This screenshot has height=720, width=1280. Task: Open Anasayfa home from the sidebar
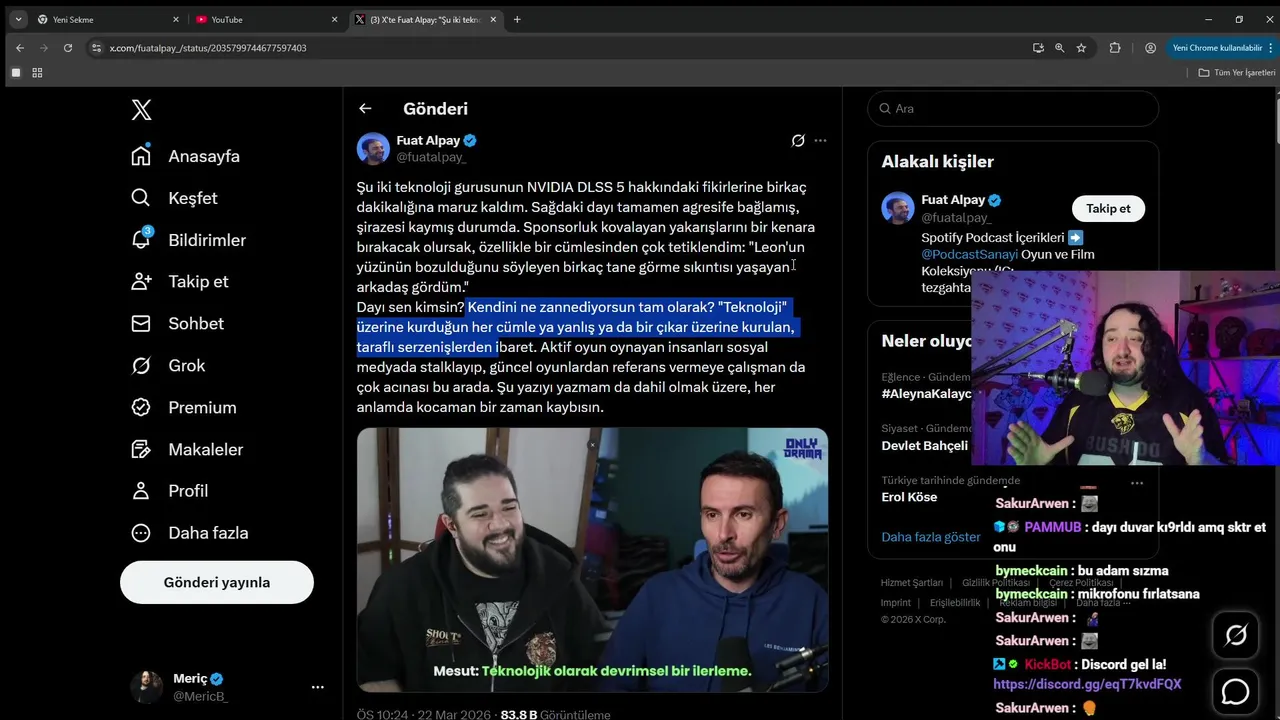186,156
